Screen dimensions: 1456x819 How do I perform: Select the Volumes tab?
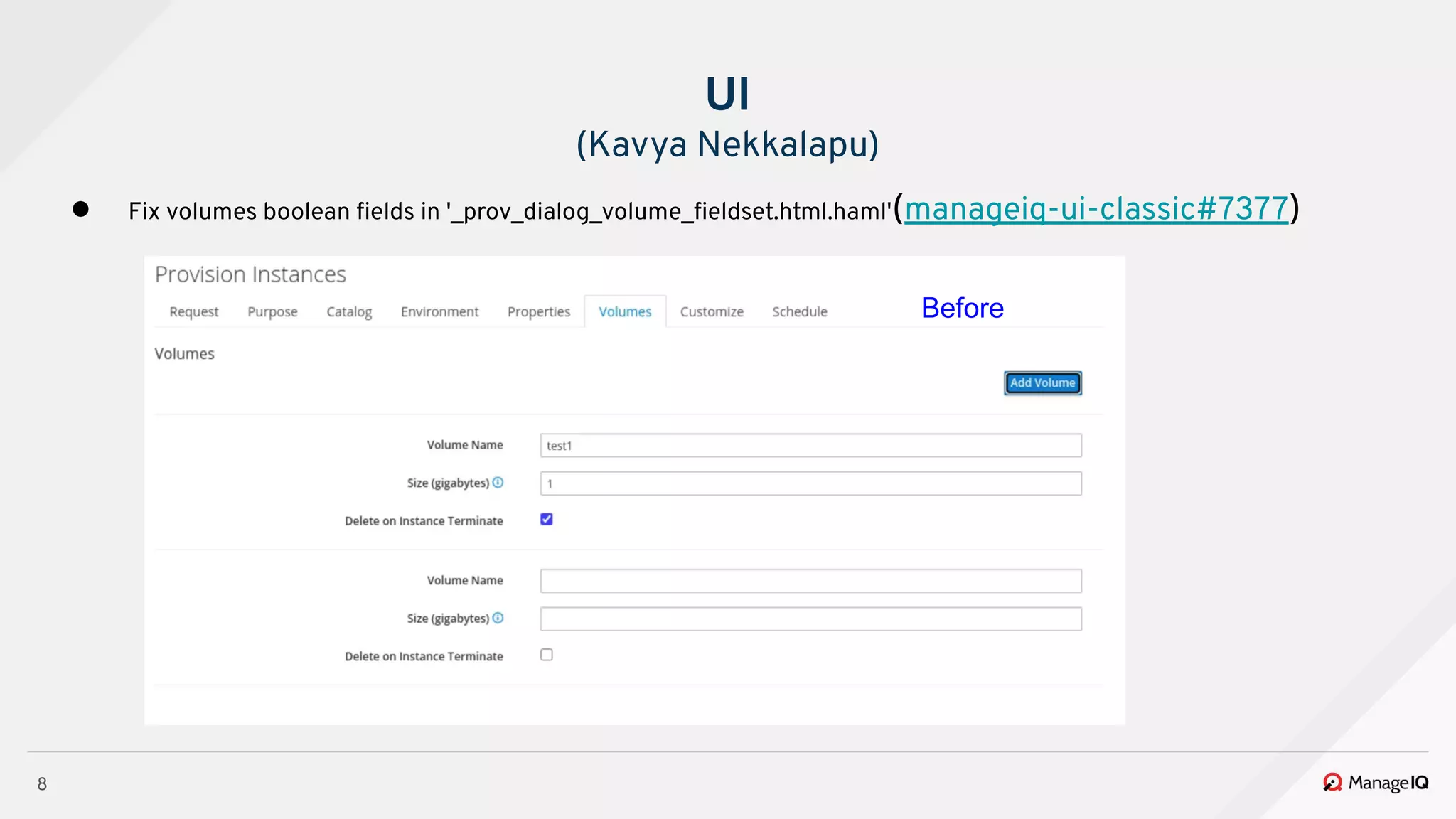coord(625,311)
